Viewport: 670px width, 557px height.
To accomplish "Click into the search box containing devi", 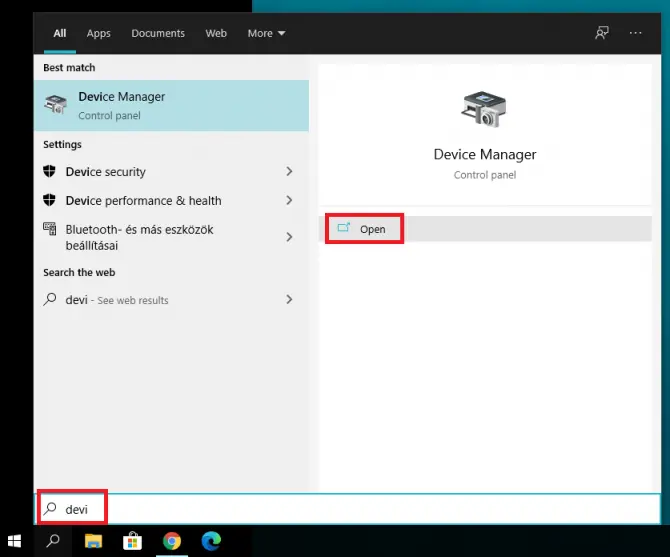I will point(347,509).
